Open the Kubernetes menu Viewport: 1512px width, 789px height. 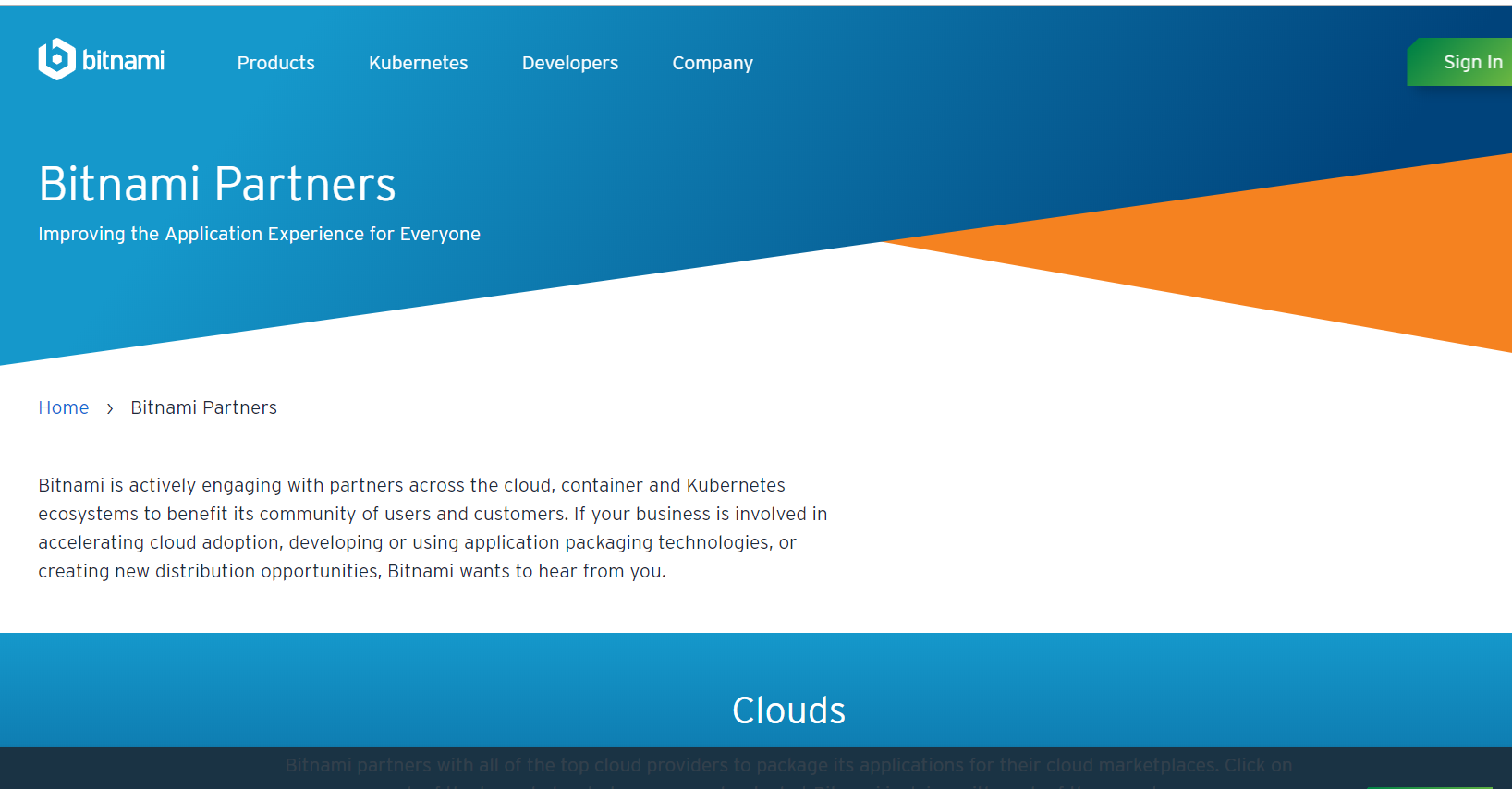418,63
